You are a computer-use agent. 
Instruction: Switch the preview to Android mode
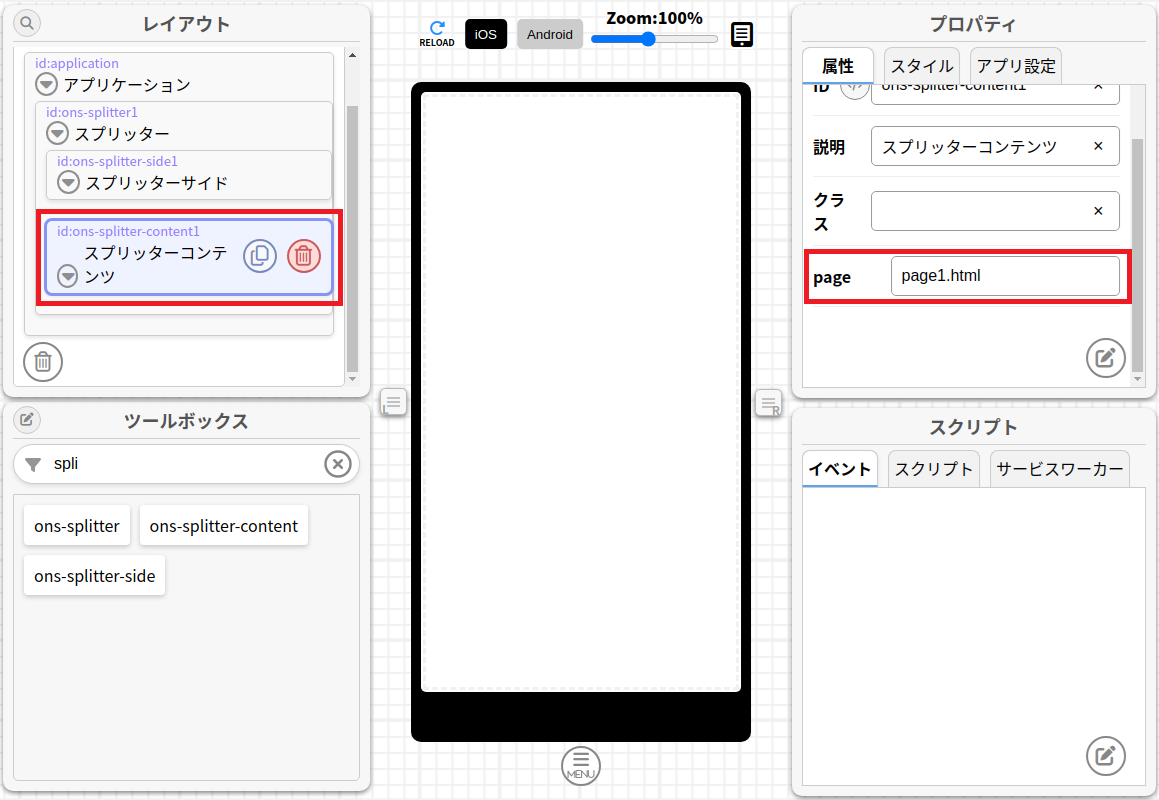(x=549, y=34)
